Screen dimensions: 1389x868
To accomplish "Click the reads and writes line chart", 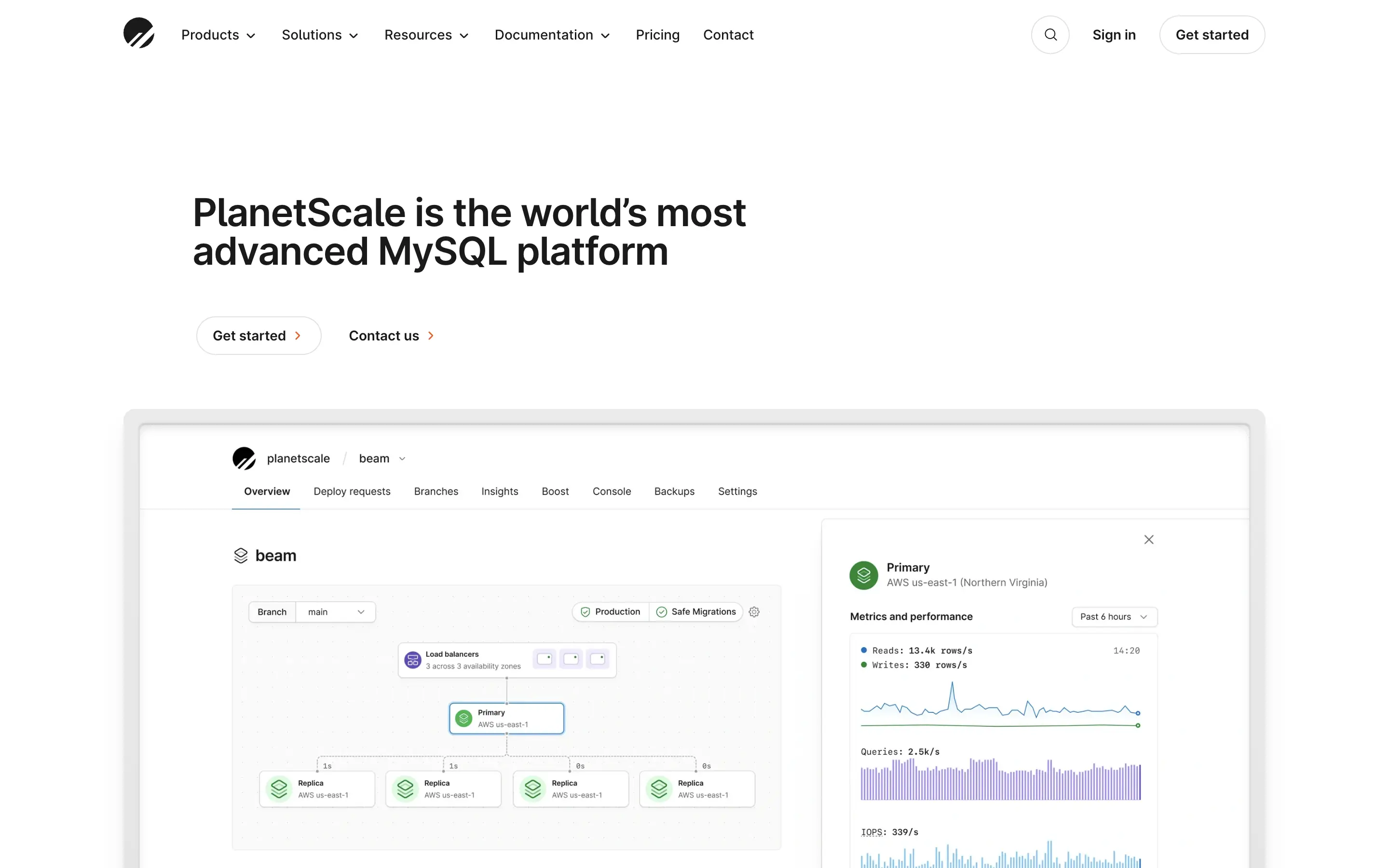I will (x=1000, y=705).
